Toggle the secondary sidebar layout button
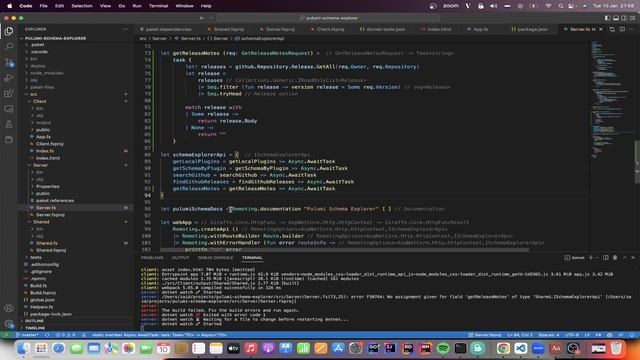This screenshot has height=360, width=640. tap(624, 18)
